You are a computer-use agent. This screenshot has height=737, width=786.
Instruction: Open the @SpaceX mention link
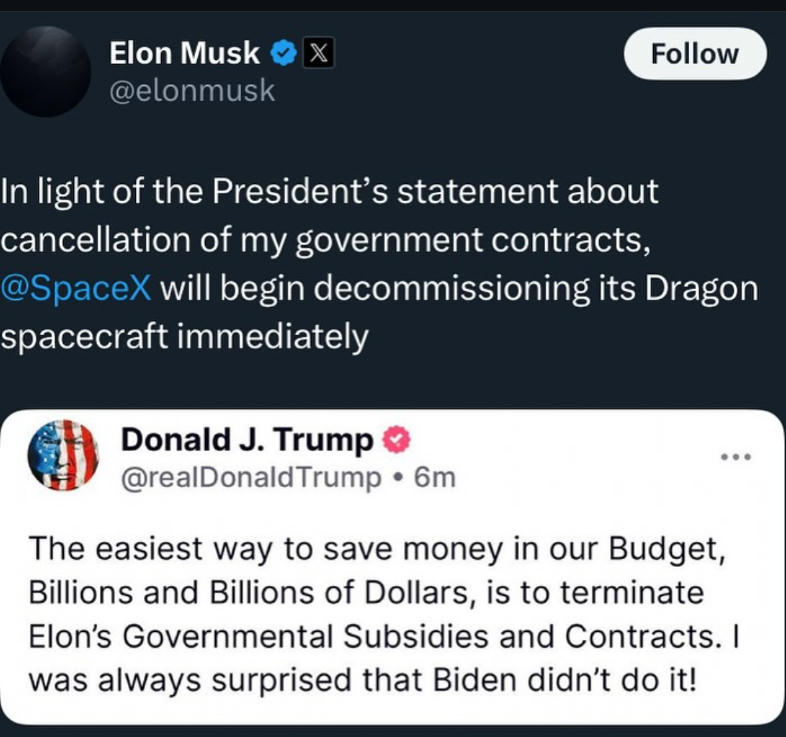click(76, 288)
